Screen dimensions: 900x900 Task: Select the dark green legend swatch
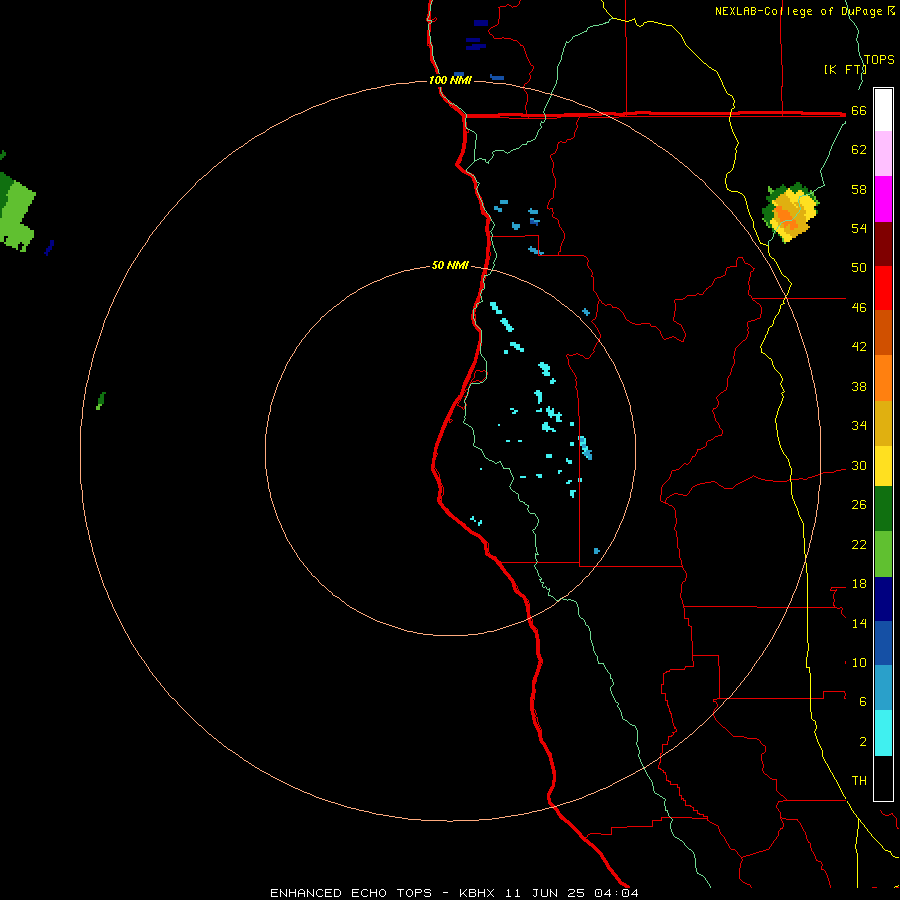pos(883,509)
